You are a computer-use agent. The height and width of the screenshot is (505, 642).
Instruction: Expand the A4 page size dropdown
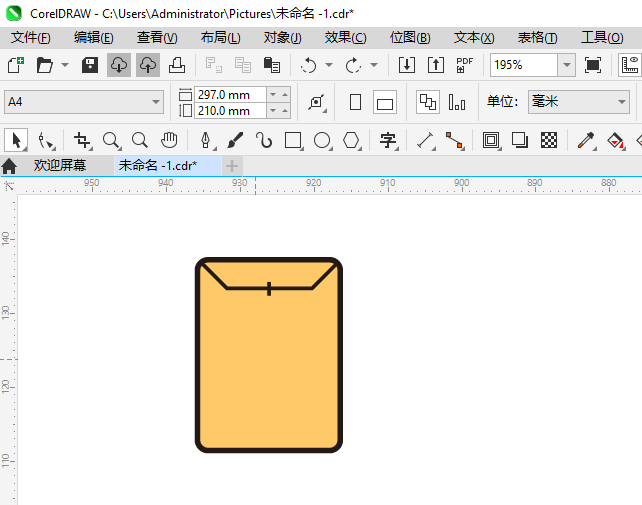tap(156, 102)
